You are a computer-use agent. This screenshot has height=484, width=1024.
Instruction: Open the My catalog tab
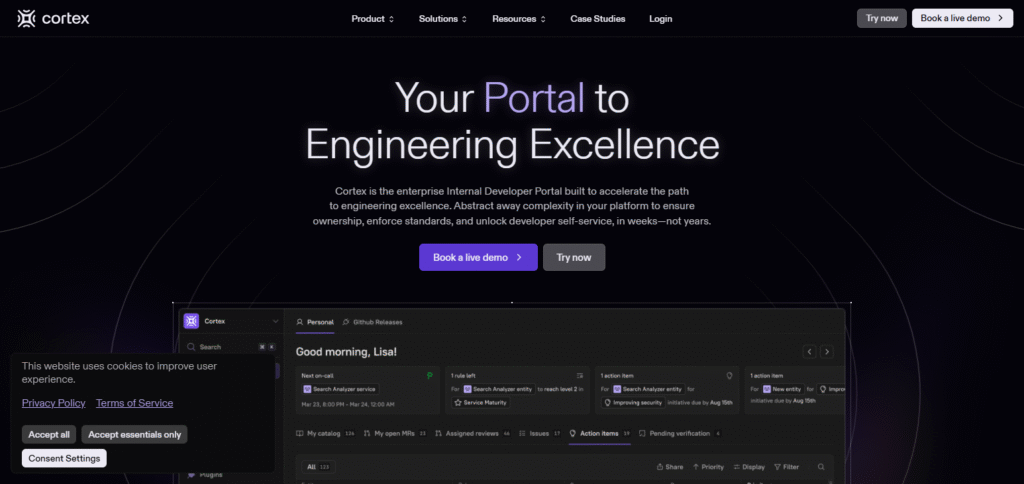[x=325, y=433]
